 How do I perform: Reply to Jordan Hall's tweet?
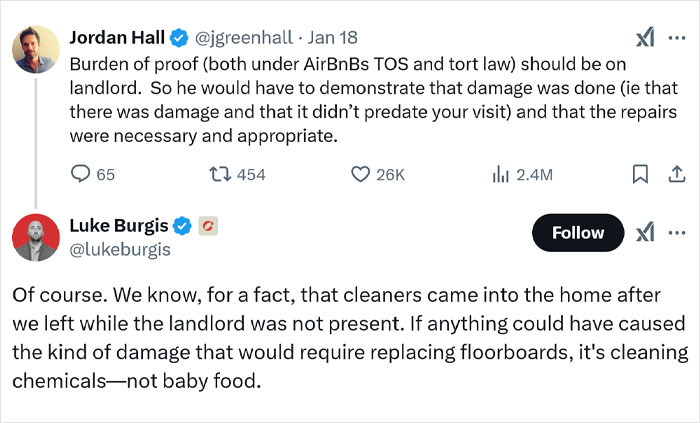82,175
